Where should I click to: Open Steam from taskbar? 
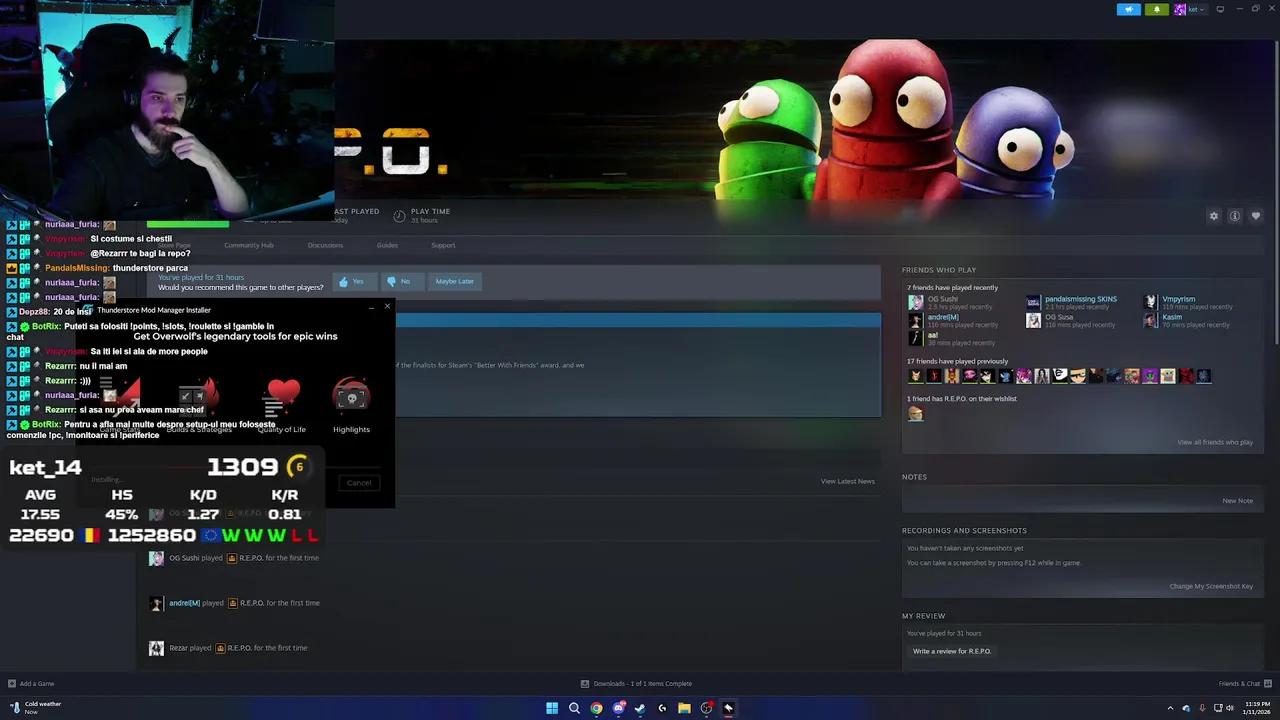pyautogui.click(x=640, y=708)
